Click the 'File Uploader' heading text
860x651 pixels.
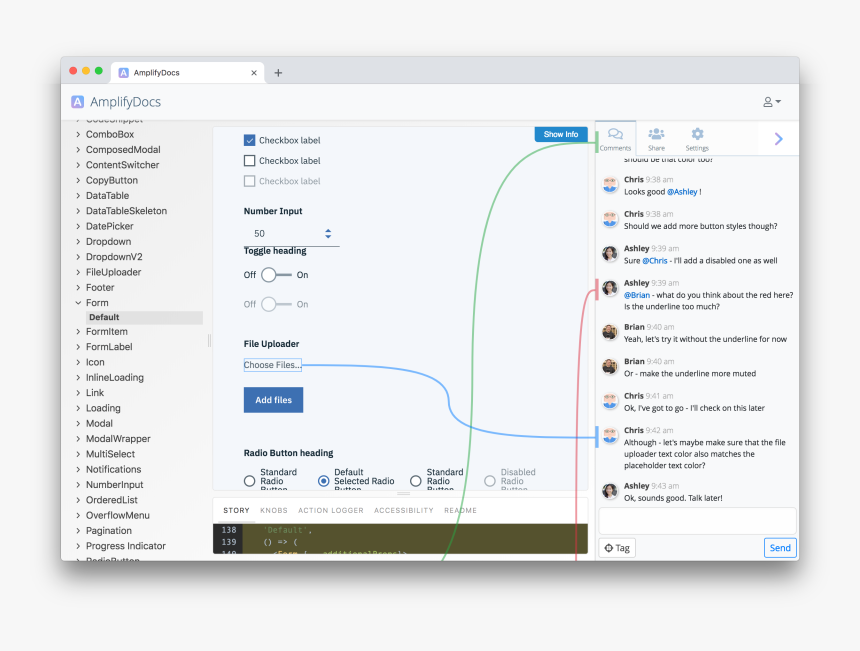(x=271, y=344)
